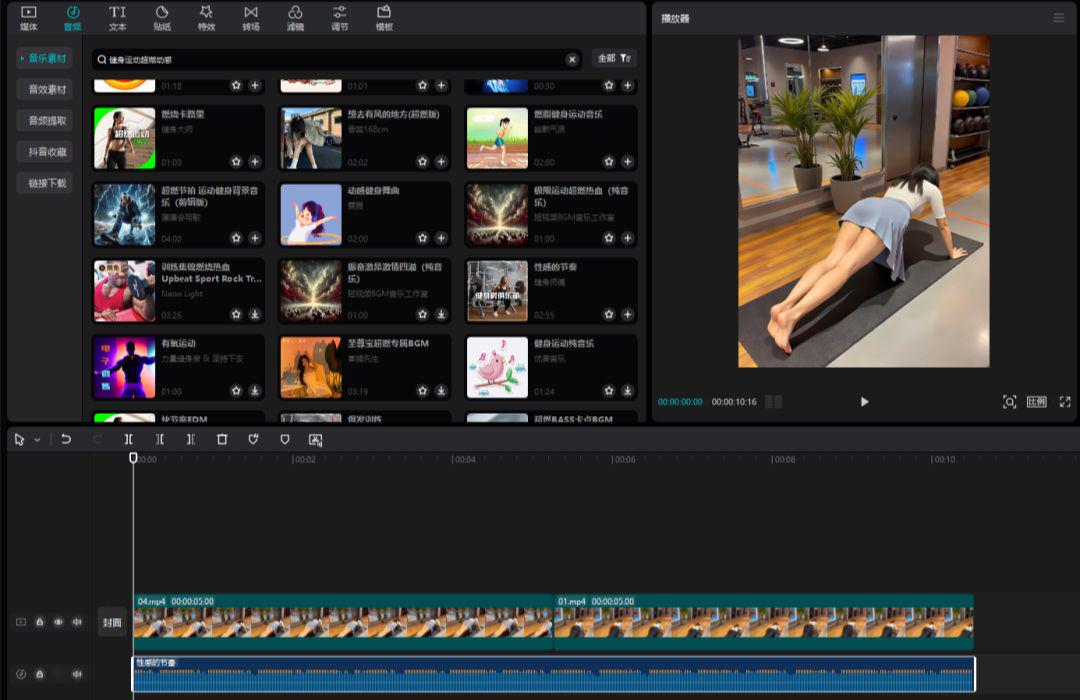Open the player panel hamburger menu
This screenshot has width=1080, height=700.
click(x=1058, y=17)
